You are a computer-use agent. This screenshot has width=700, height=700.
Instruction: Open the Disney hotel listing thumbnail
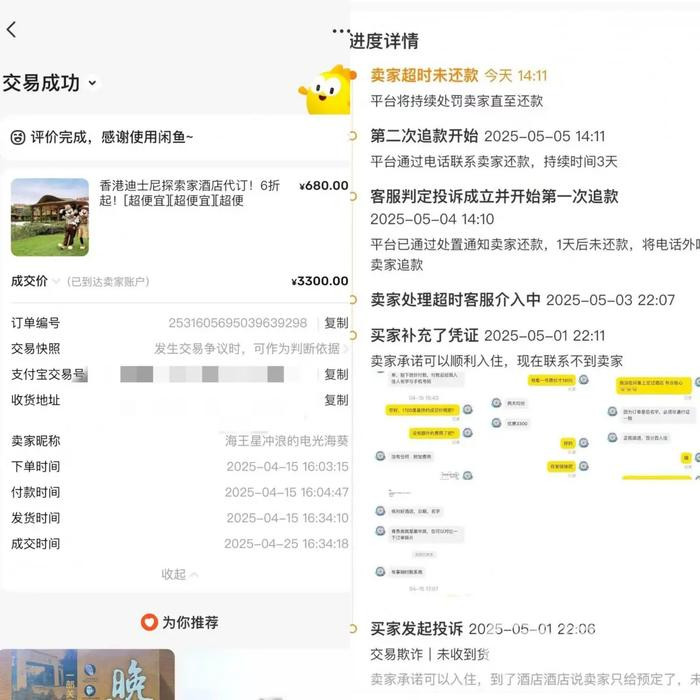tap(50, 217)
